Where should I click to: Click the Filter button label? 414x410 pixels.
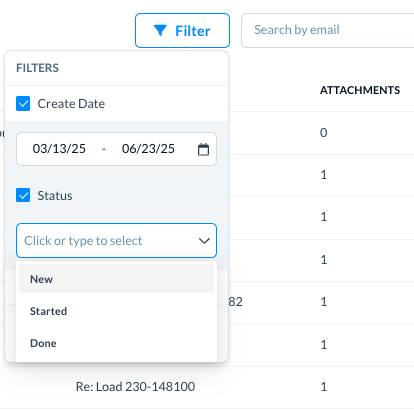point(193,31)
